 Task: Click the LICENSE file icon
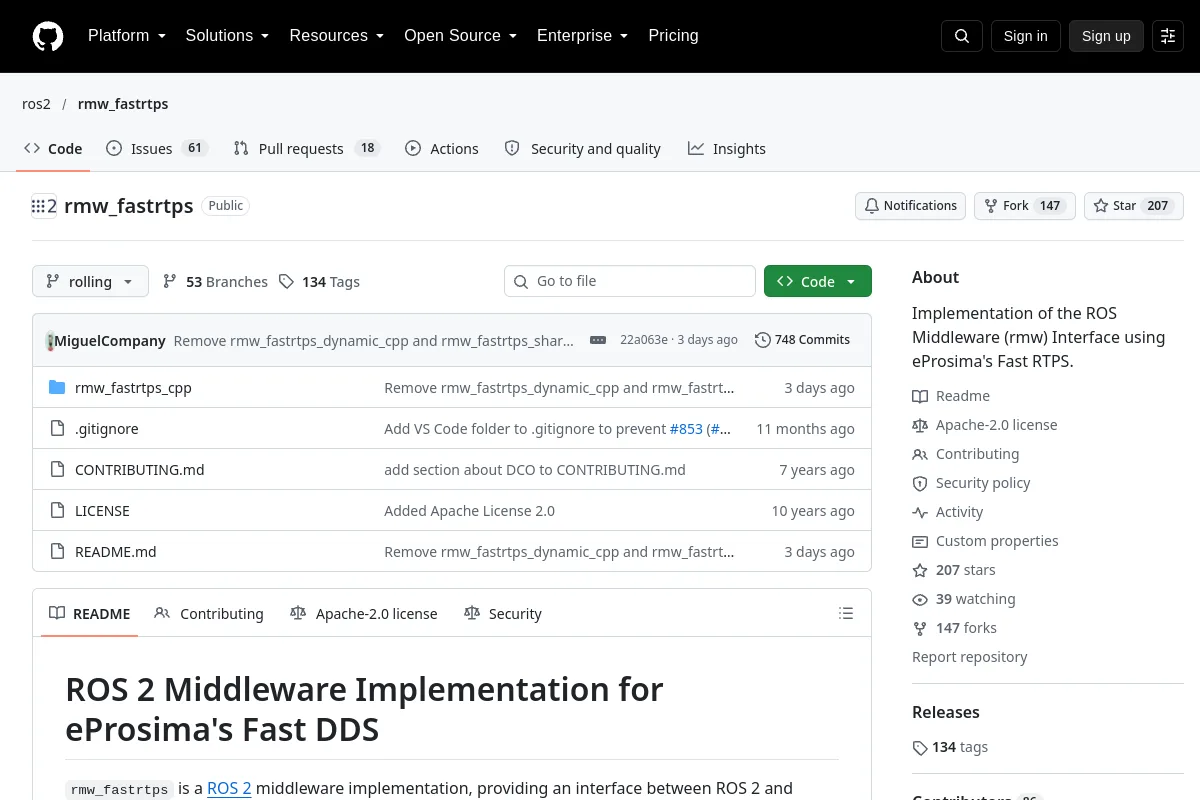[x=57, y=511]
